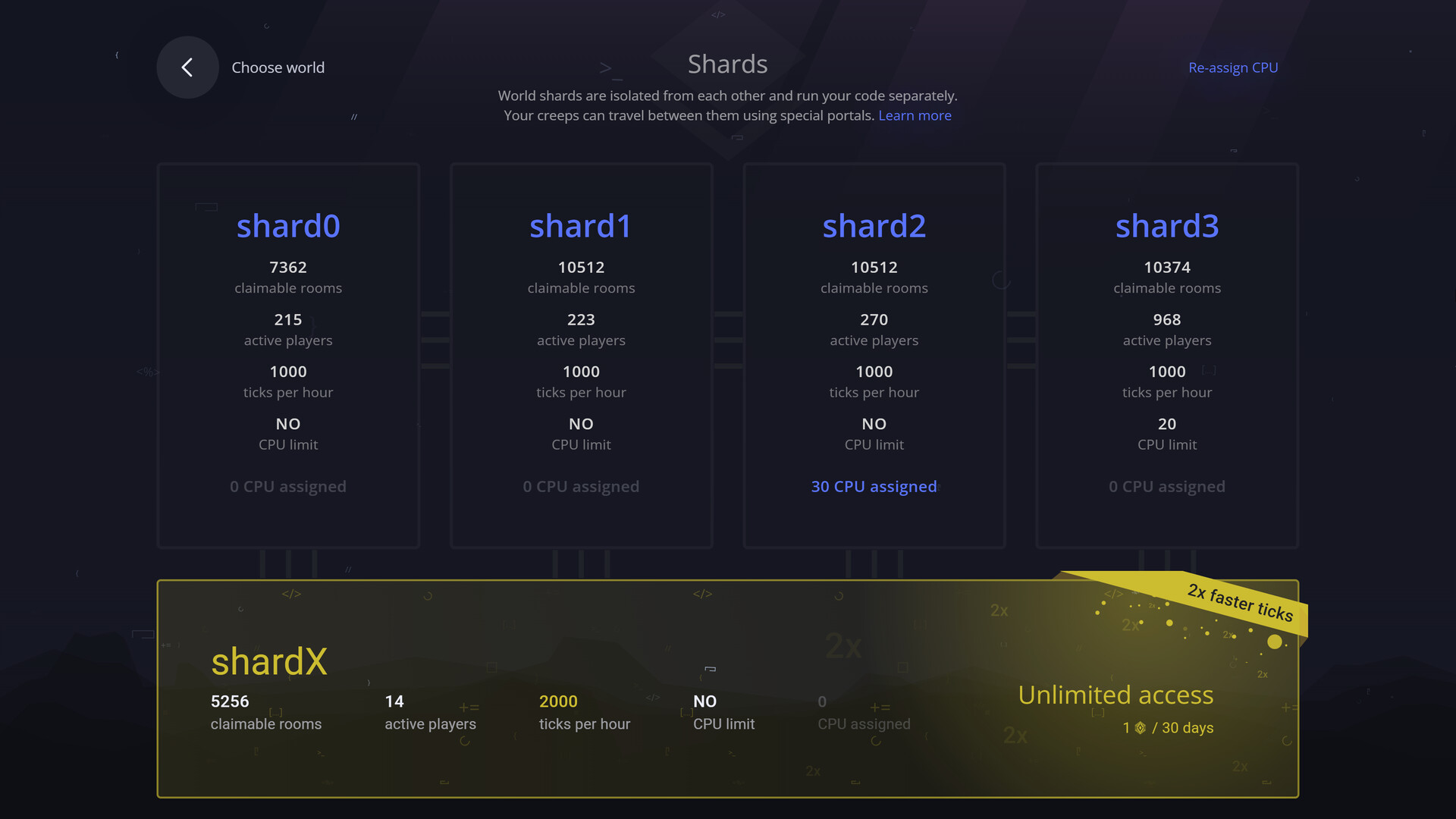The width and height of the screenshot is (1456, 819).
Task: Open the shard1 shard details
Action: pos(581,226)
